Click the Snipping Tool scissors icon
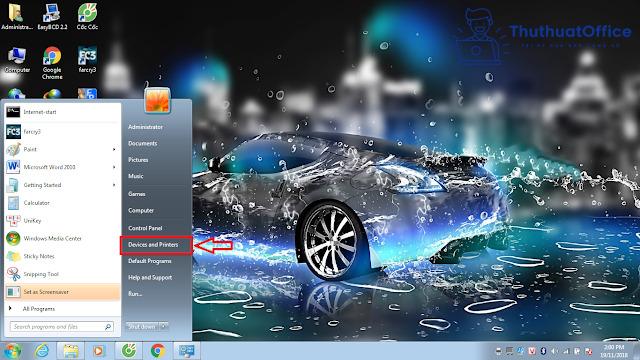Image resolution: width=640 pixels, height=360 pixels. pos(13,274)
